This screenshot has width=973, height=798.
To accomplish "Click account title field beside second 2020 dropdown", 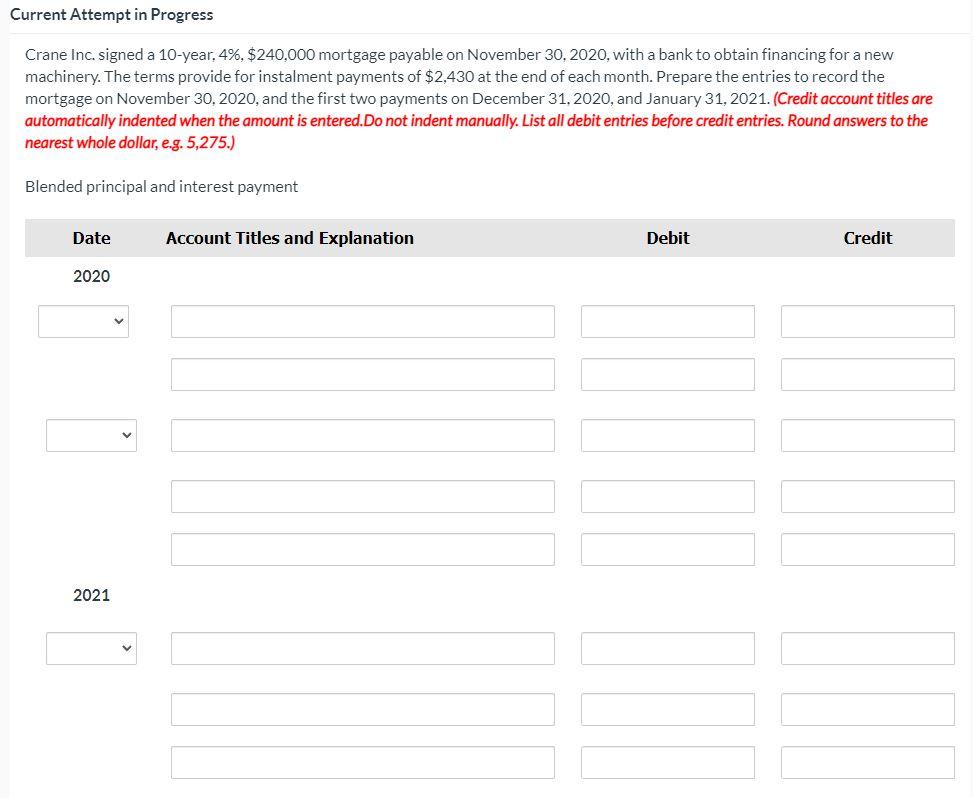I will 363,436.
